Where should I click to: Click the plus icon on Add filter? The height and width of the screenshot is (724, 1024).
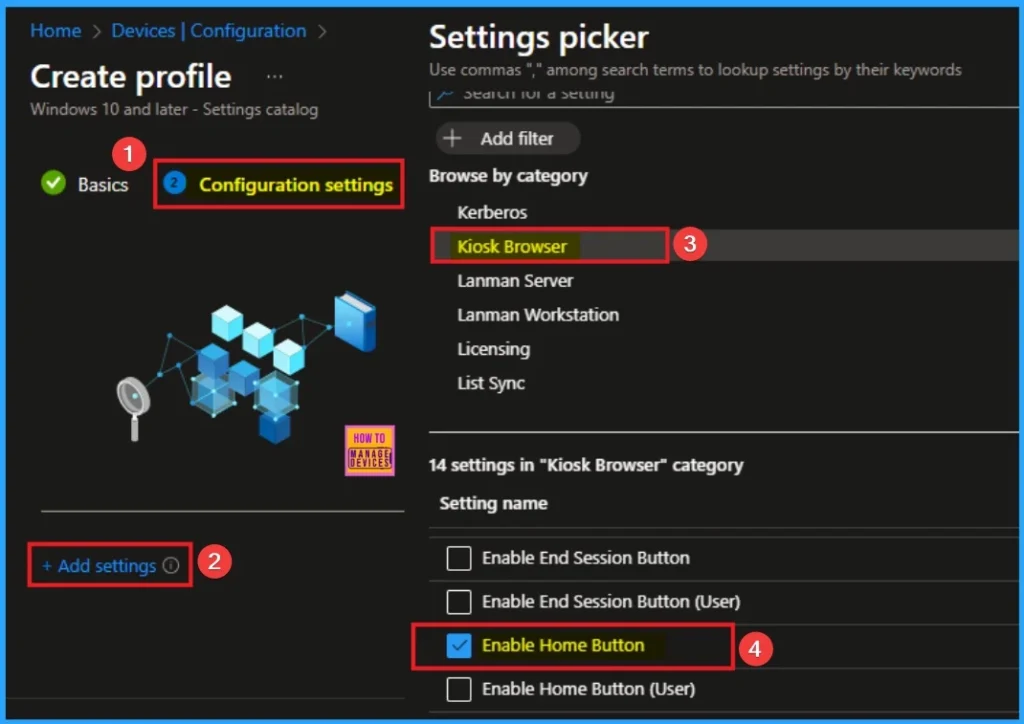click(x=453, y=138)
